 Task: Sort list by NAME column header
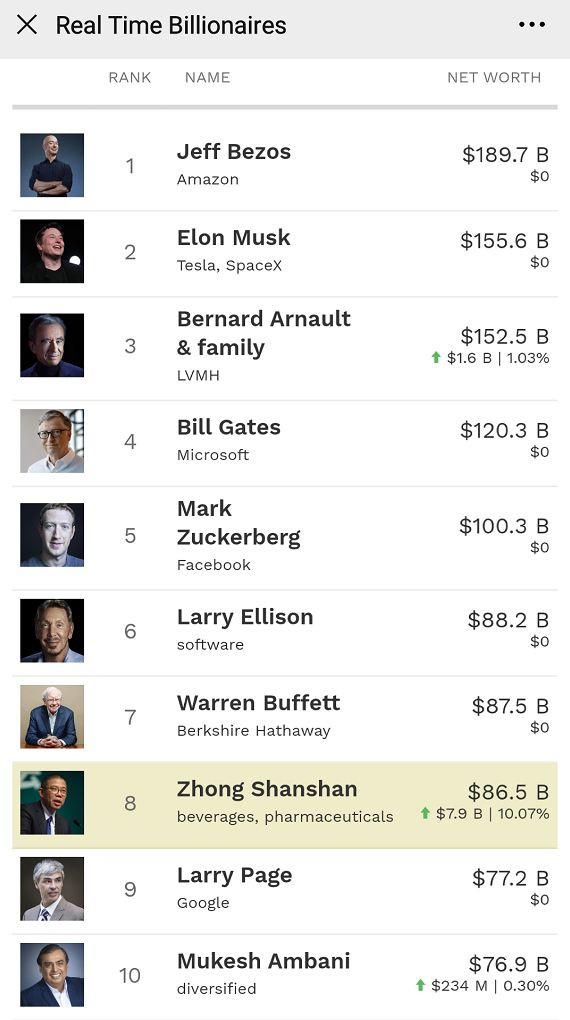pyautogui.click(x=208, y=77)
